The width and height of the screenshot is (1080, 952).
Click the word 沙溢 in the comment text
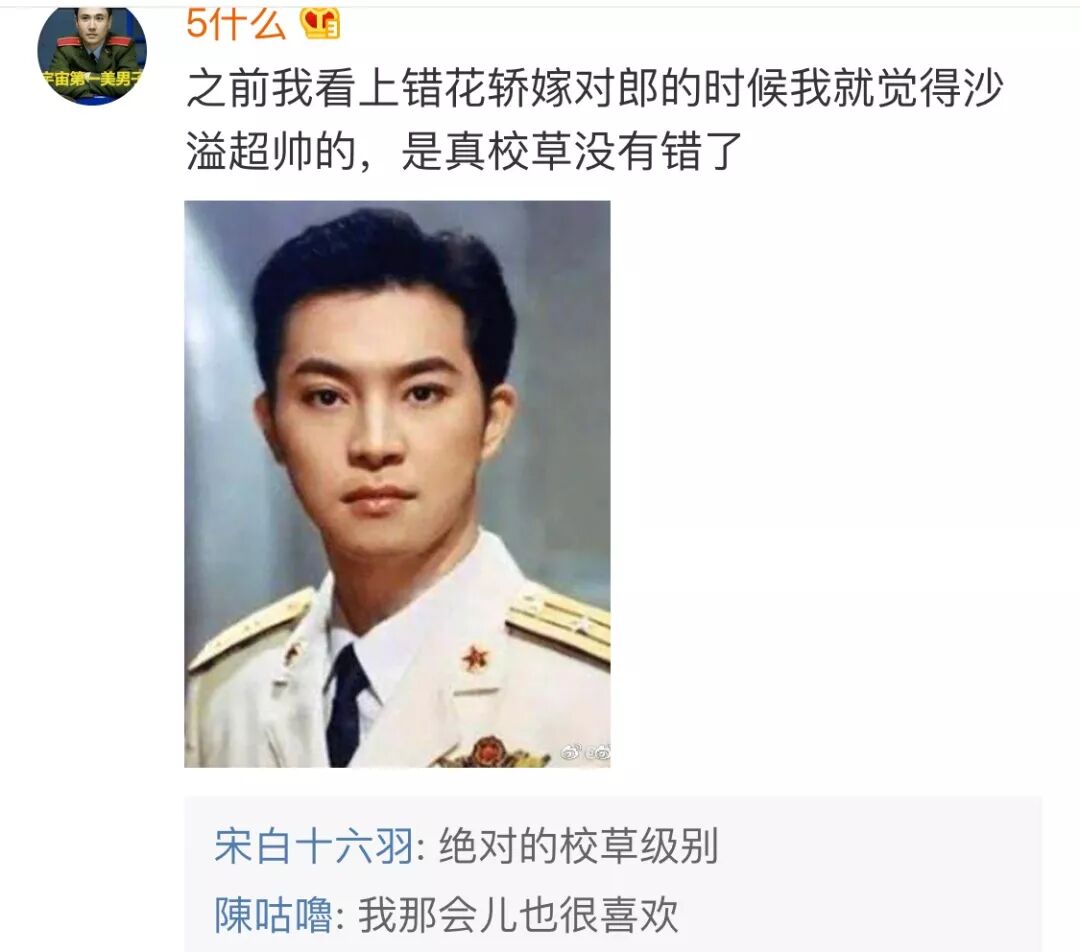click(x=984, y=90)
